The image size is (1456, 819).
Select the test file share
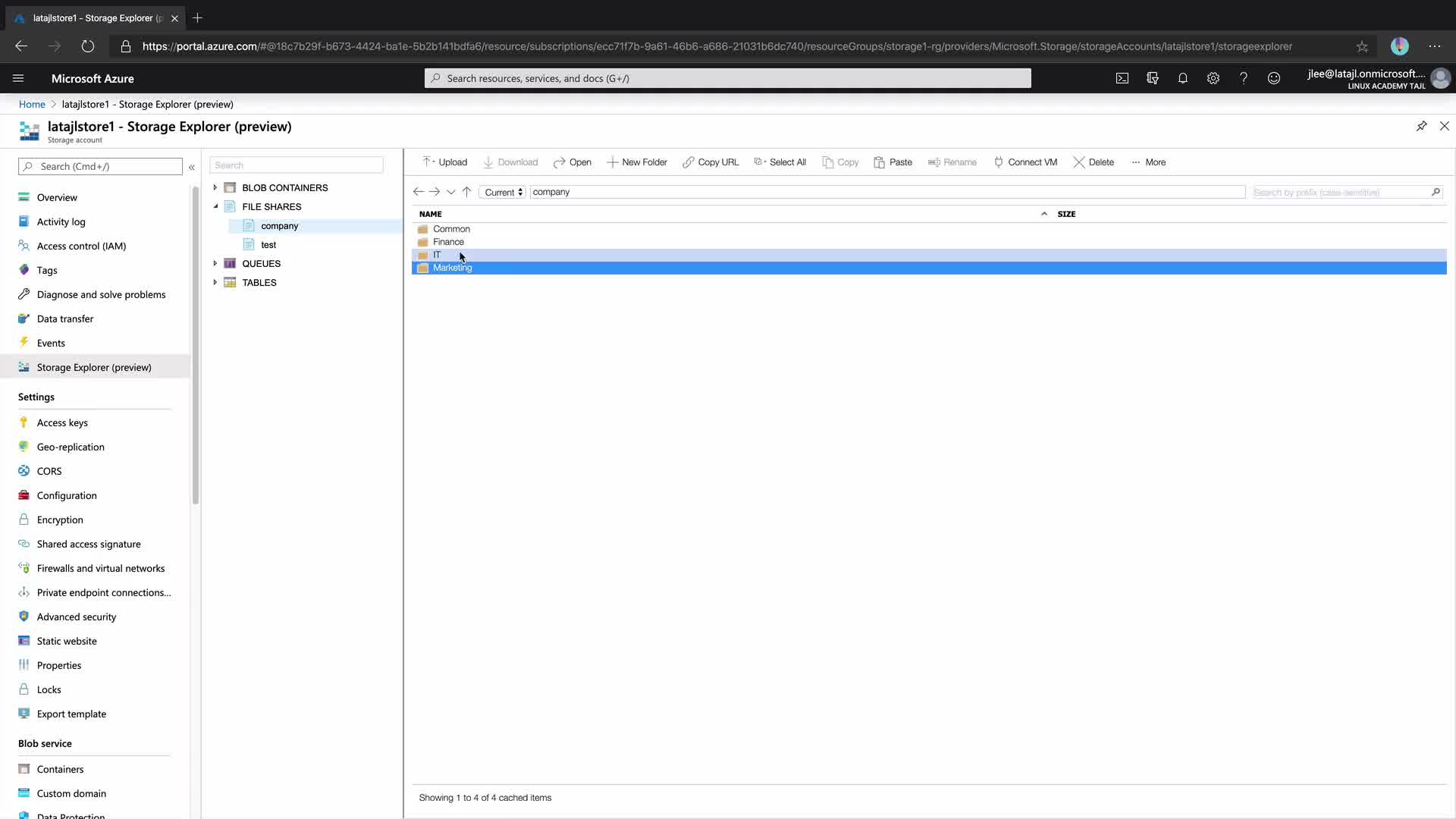268,244
